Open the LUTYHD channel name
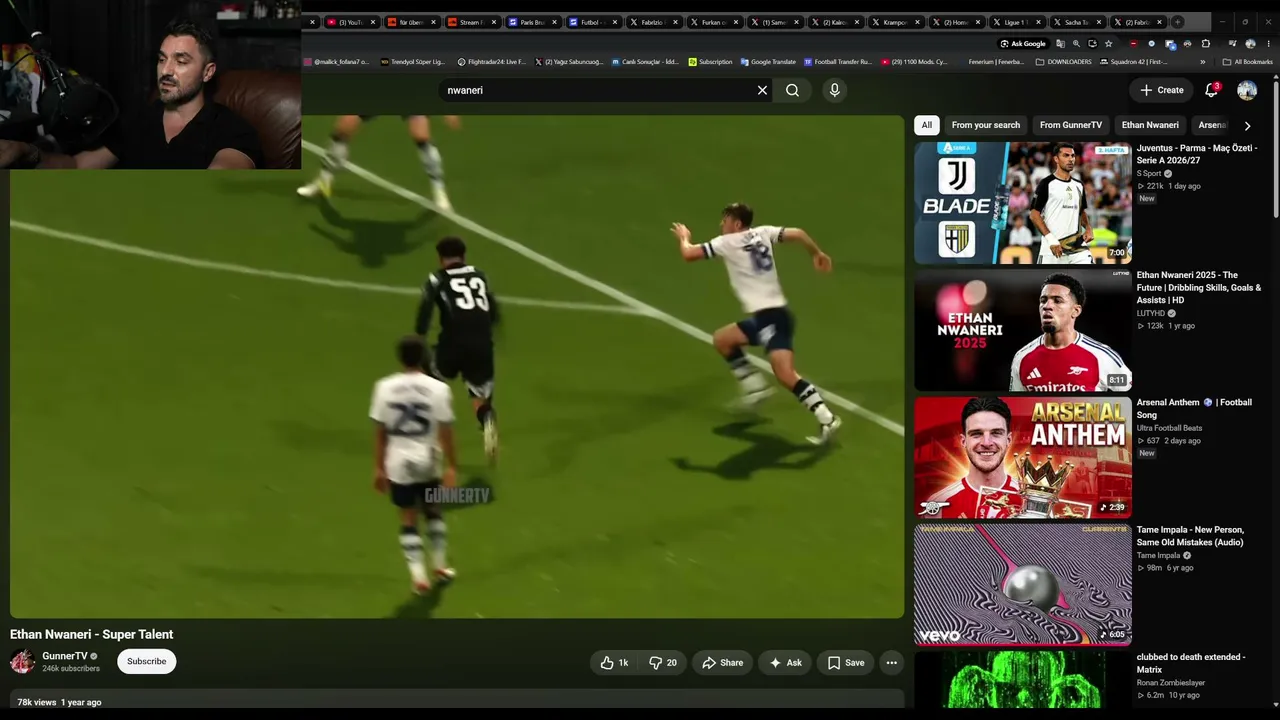 click(1151, 313)
